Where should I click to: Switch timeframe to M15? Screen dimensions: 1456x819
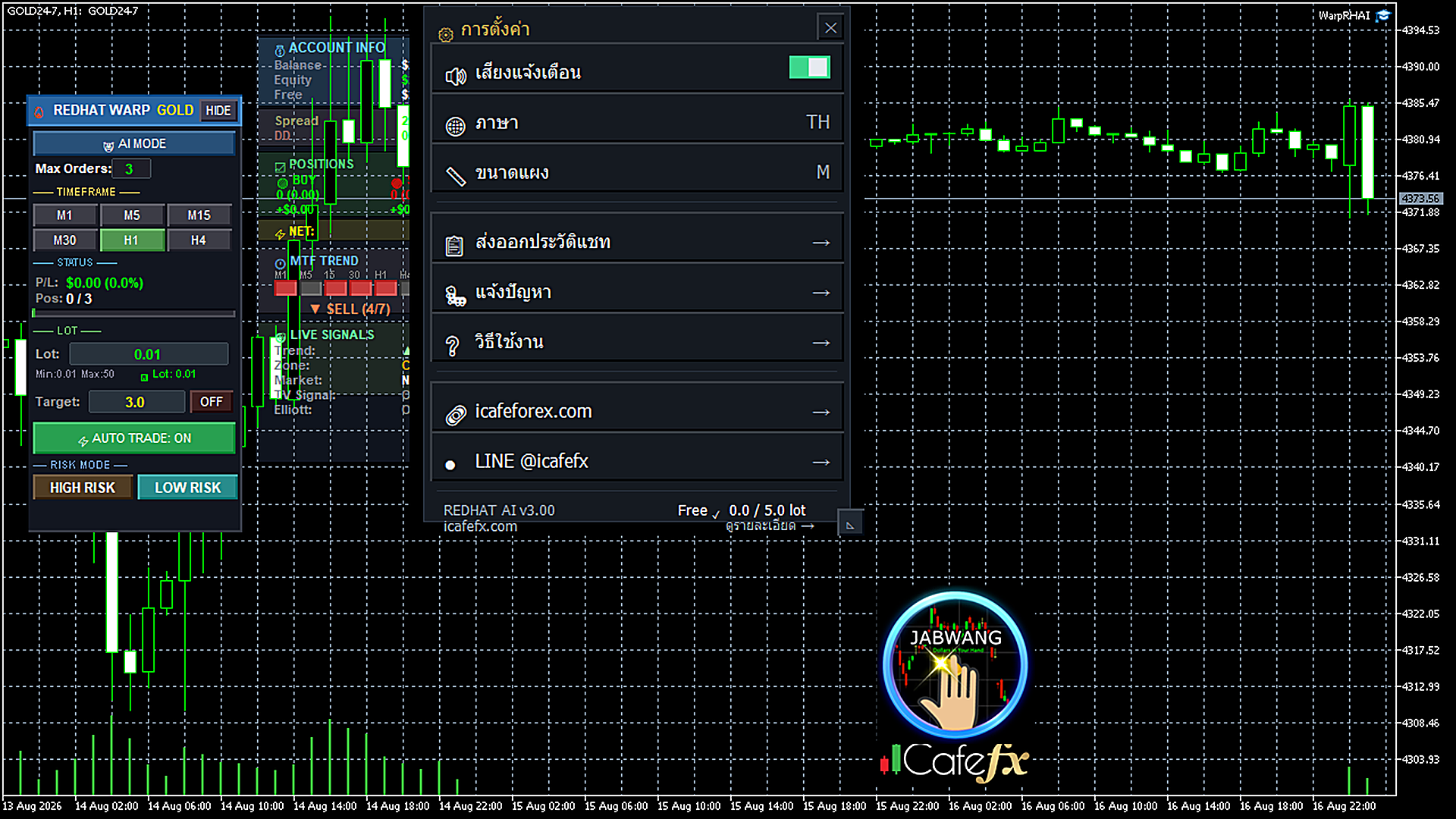pyautogui.click(x=199, y=215)
